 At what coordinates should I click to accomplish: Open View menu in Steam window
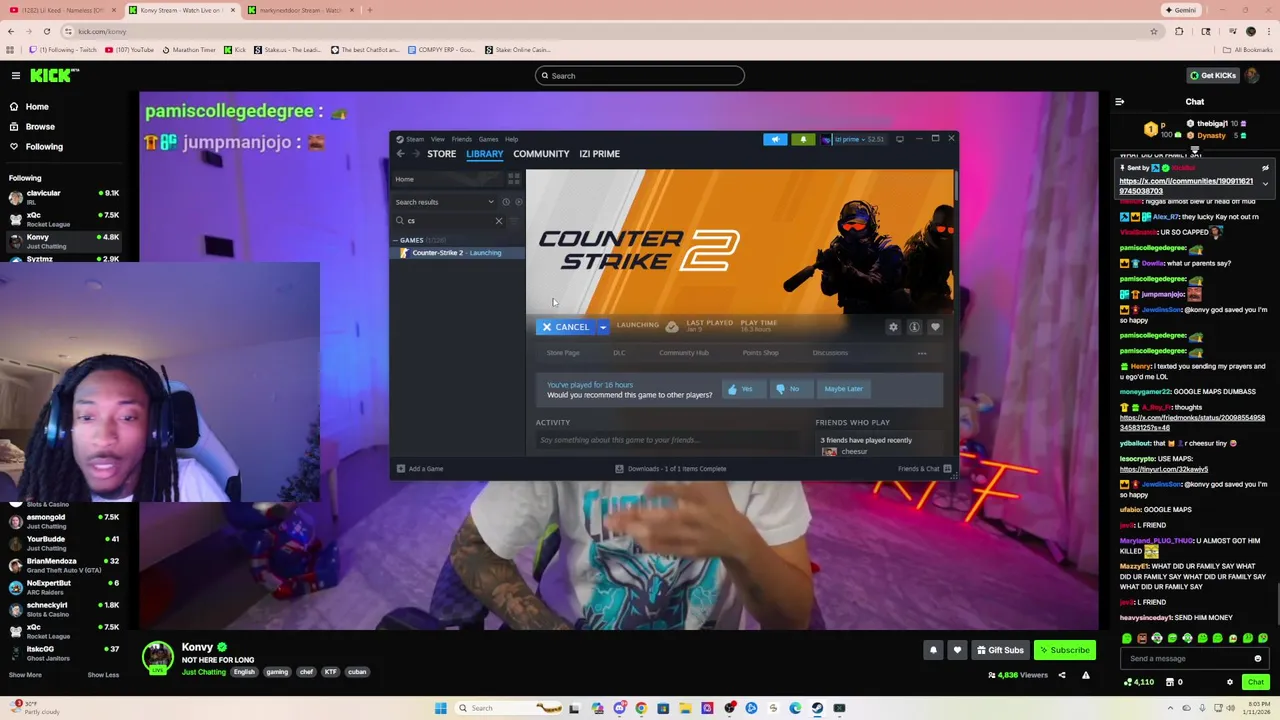click(438, 139)
